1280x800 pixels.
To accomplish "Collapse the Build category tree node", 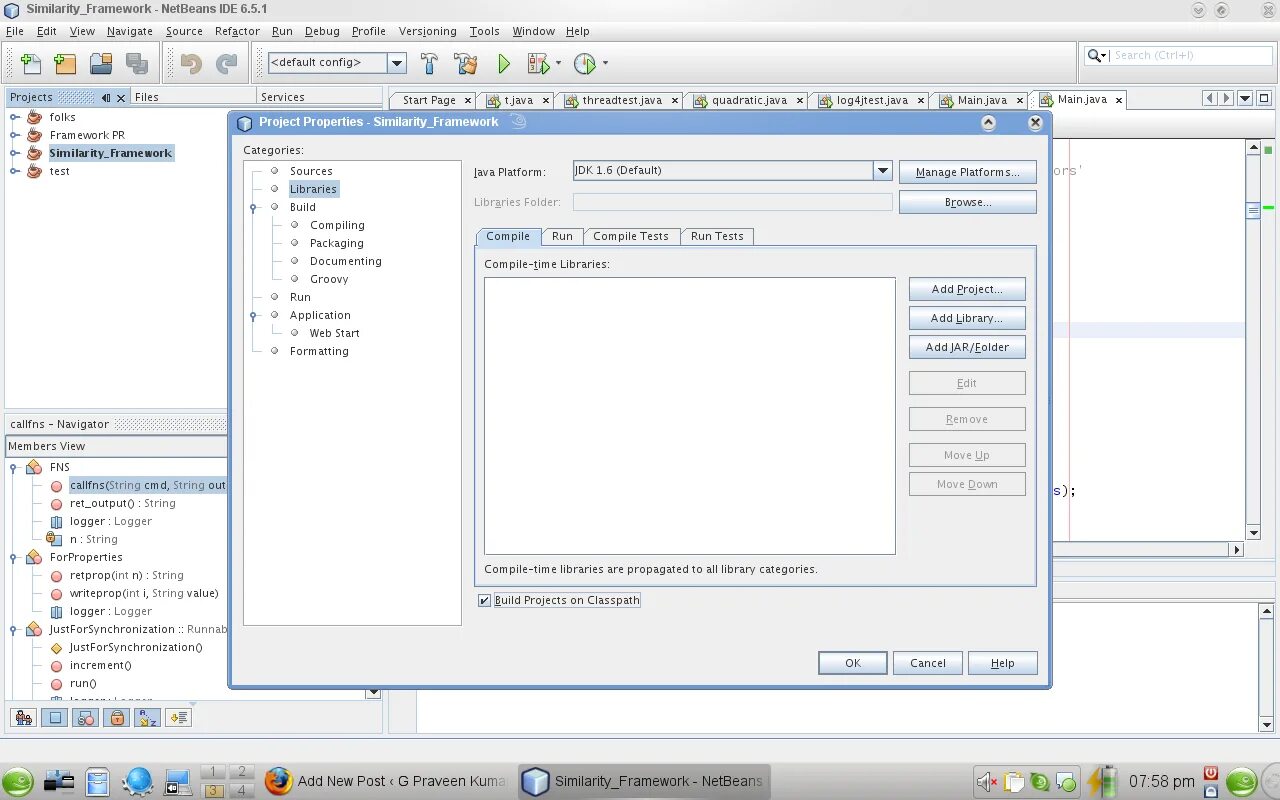I will click(253, 208).
